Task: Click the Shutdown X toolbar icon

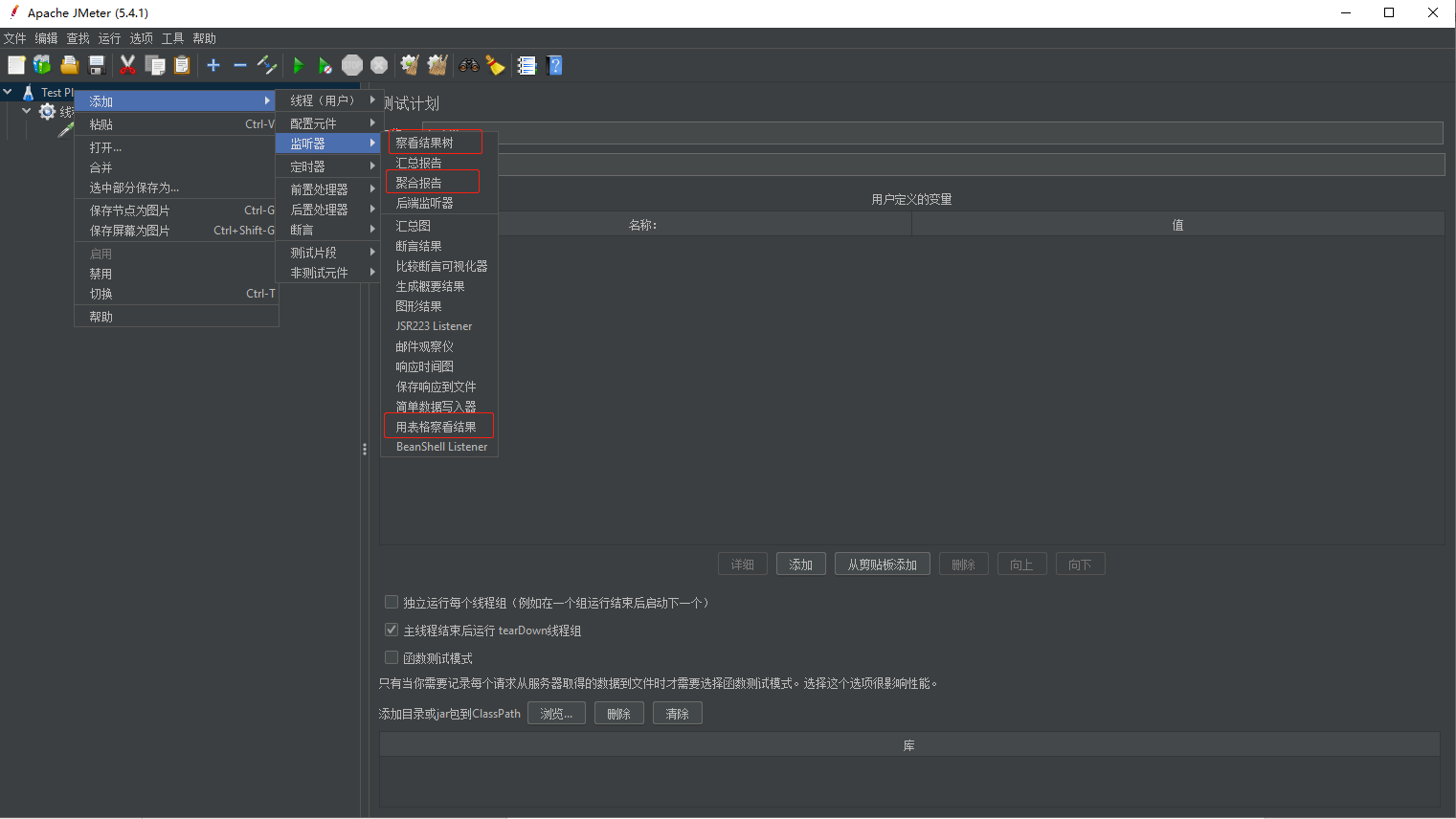Action: point(379,65)
